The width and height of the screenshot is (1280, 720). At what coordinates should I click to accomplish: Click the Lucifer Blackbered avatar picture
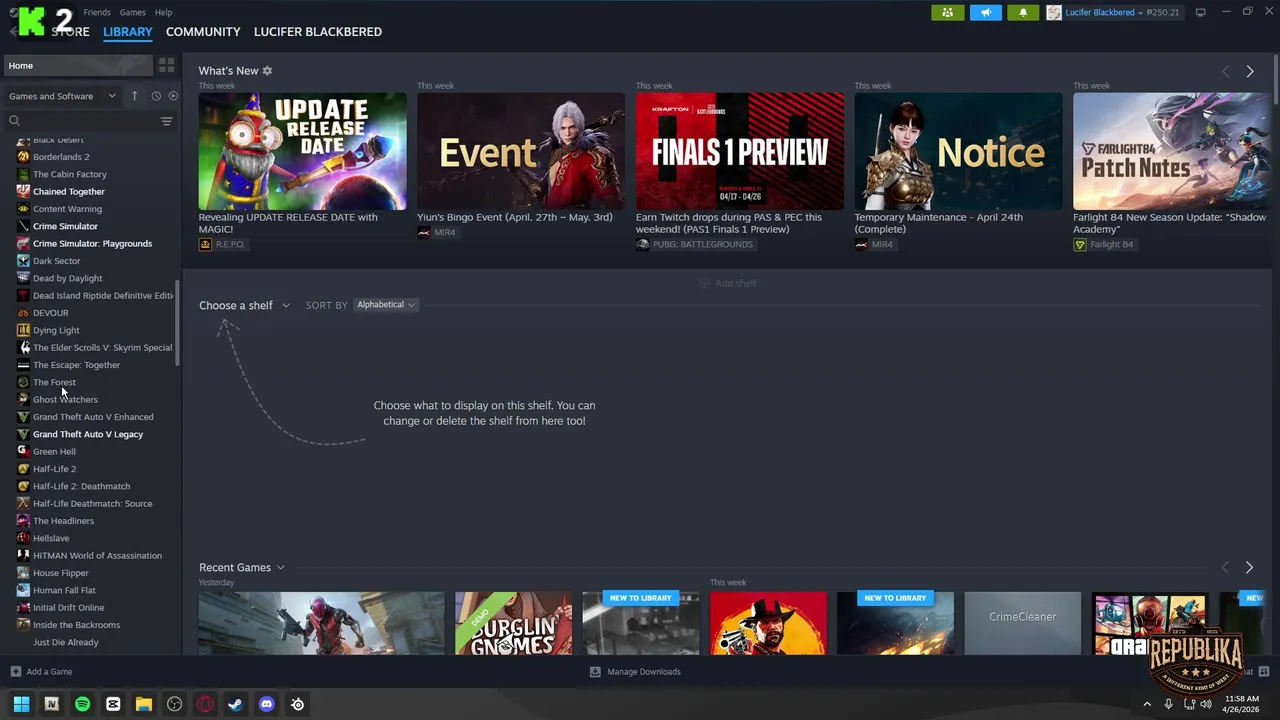1054,12
